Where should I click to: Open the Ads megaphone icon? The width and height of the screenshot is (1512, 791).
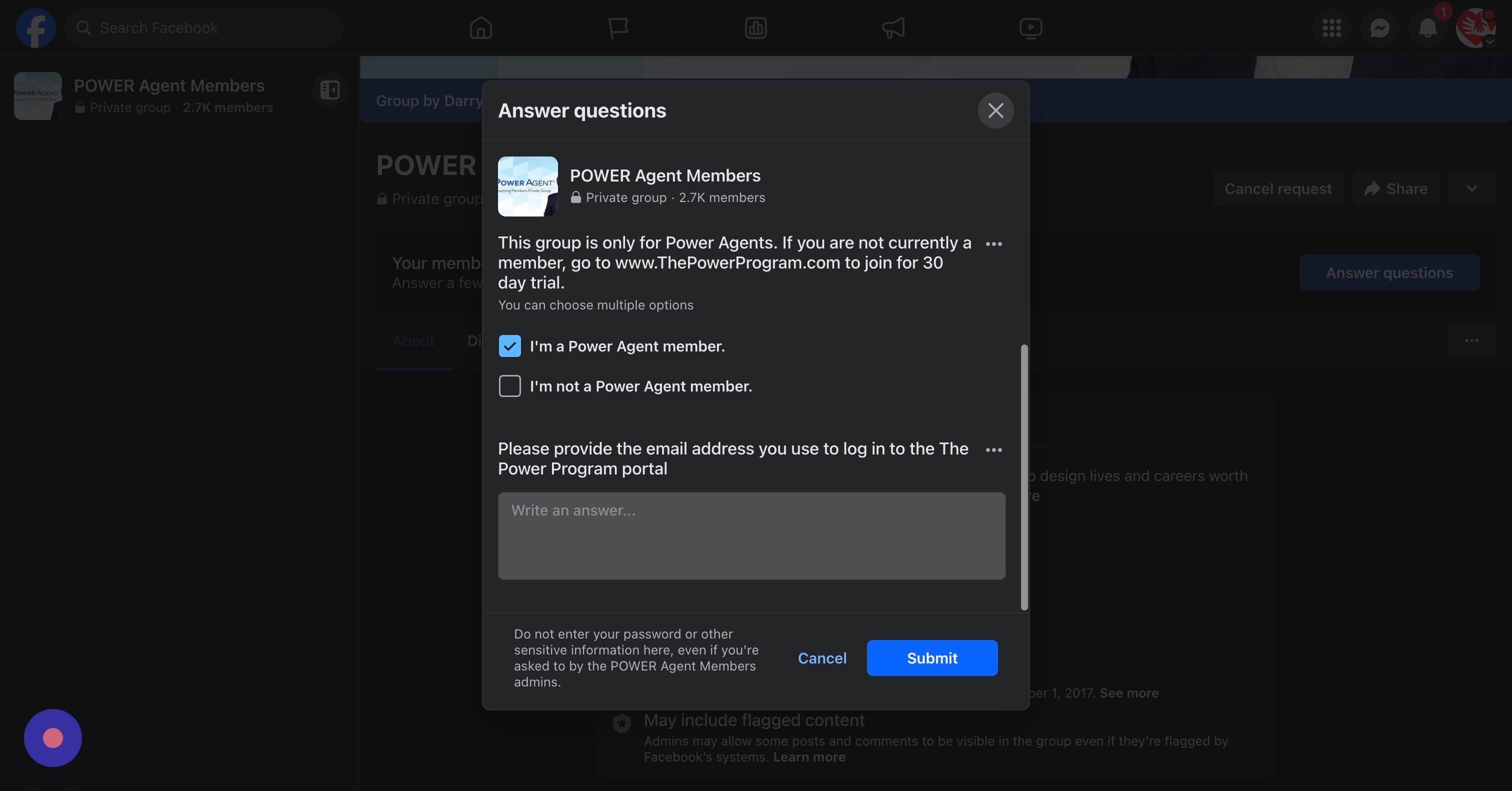[x=893, y=27]
